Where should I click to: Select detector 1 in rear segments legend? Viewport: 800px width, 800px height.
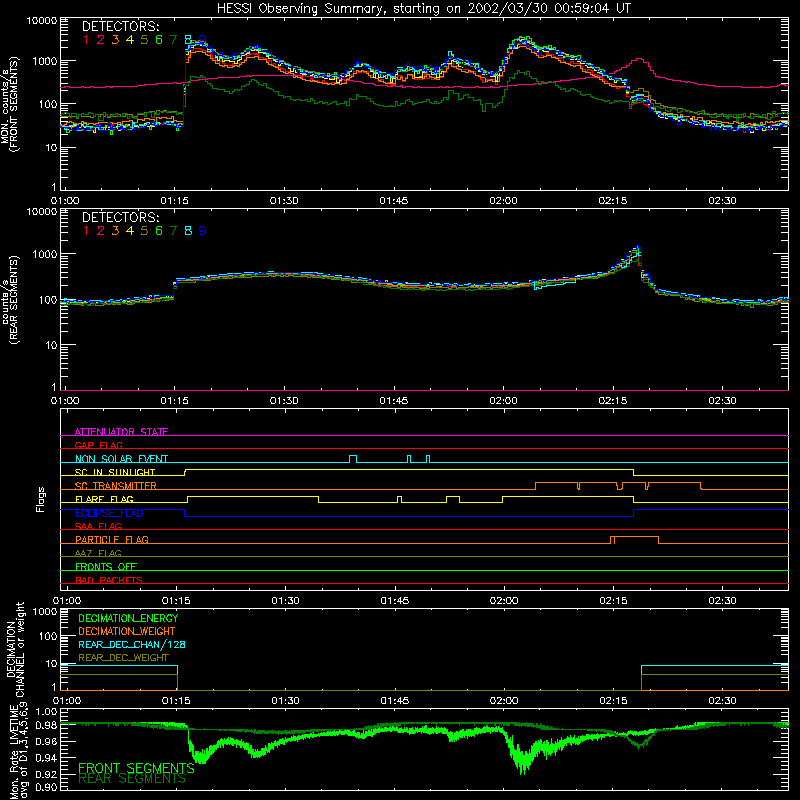click(86, 231)
